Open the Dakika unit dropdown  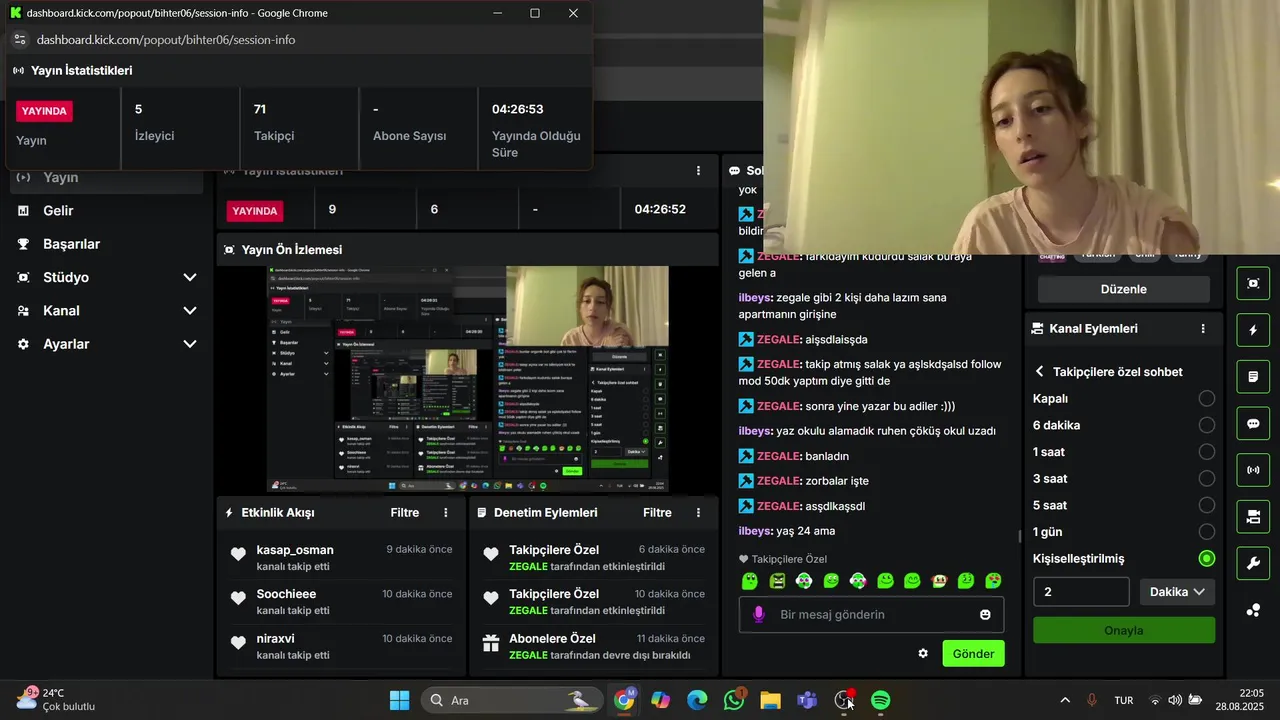[1177, 592]
